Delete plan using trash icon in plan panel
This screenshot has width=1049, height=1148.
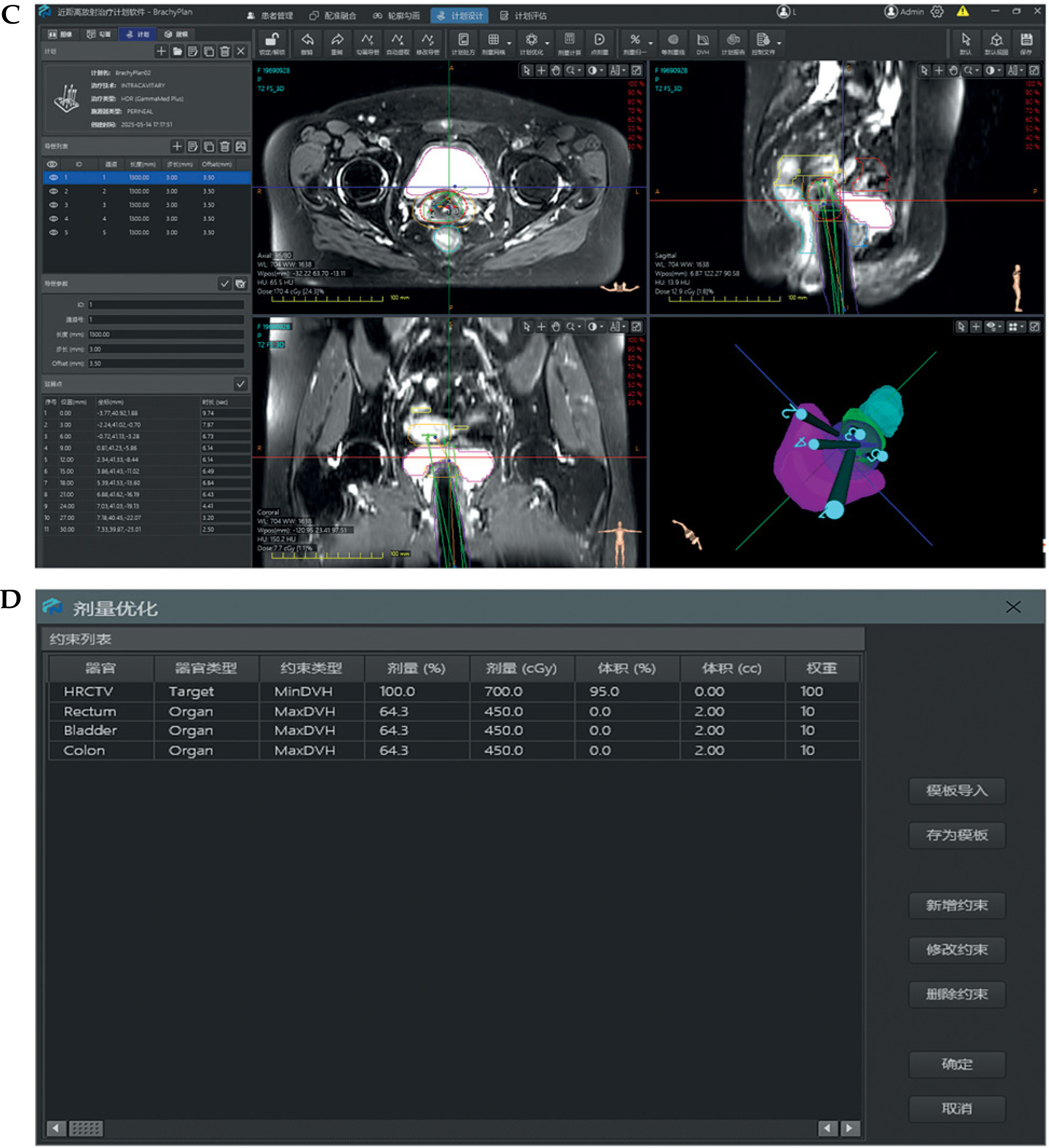point(225,52)
